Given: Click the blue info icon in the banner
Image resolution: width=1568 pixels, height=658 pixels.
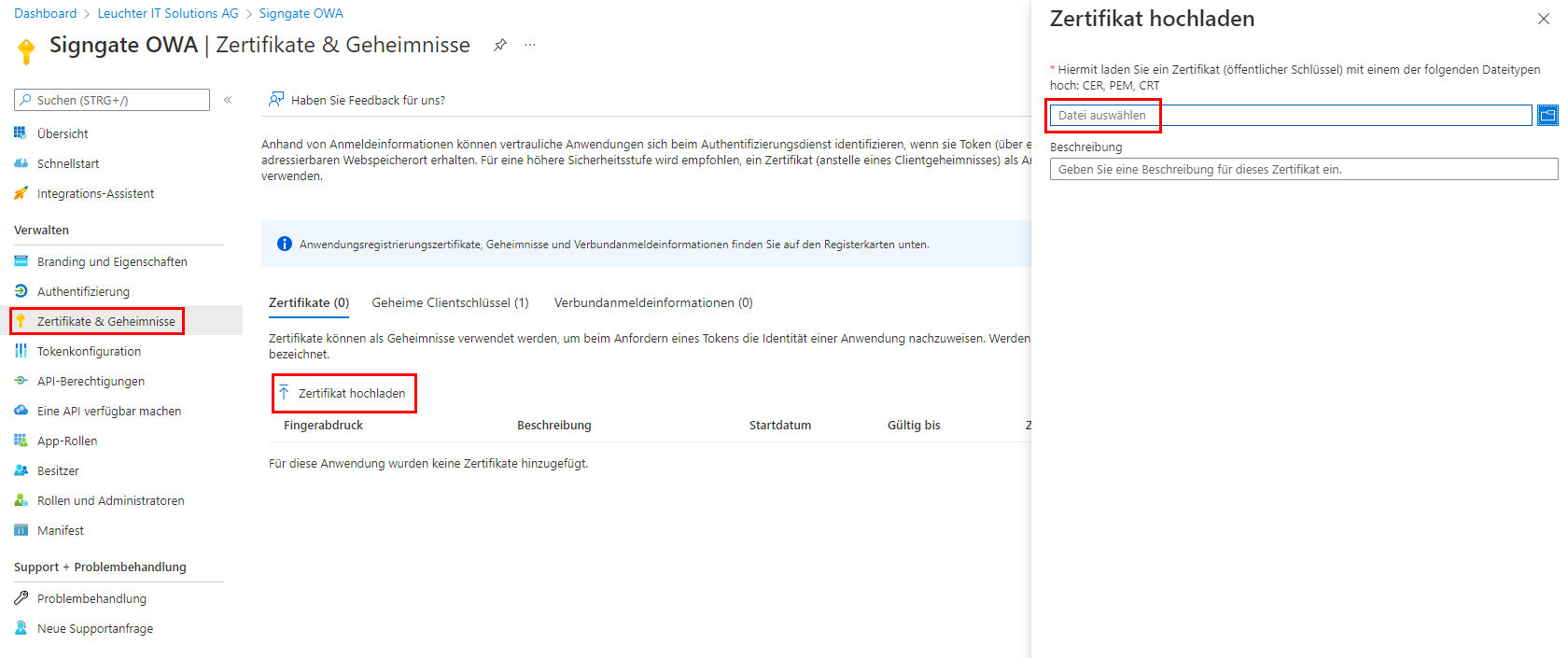Looking at the screenshot, I should point(285,244).
